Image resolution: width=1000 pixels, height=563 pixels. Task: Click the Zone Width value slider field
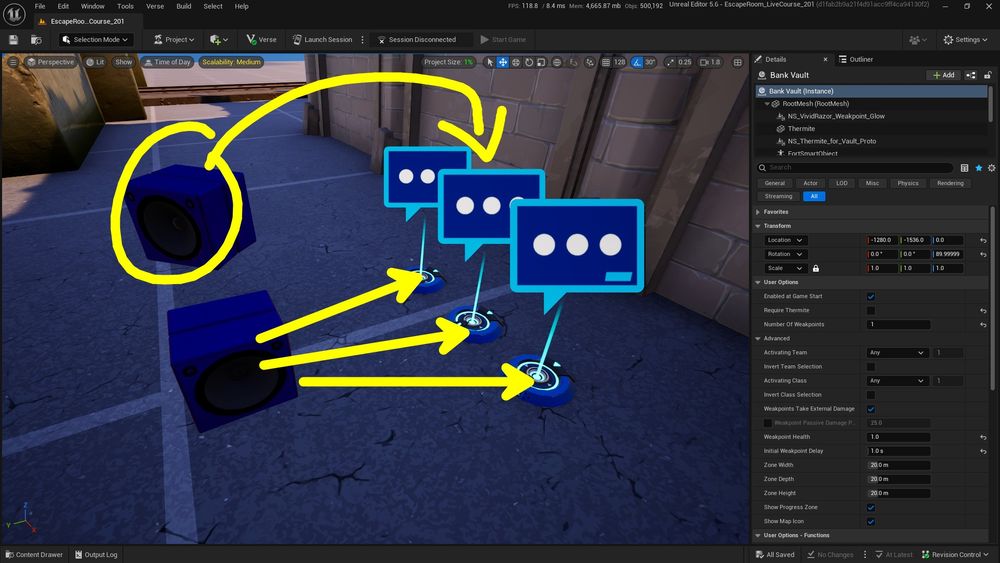(899, 465)
